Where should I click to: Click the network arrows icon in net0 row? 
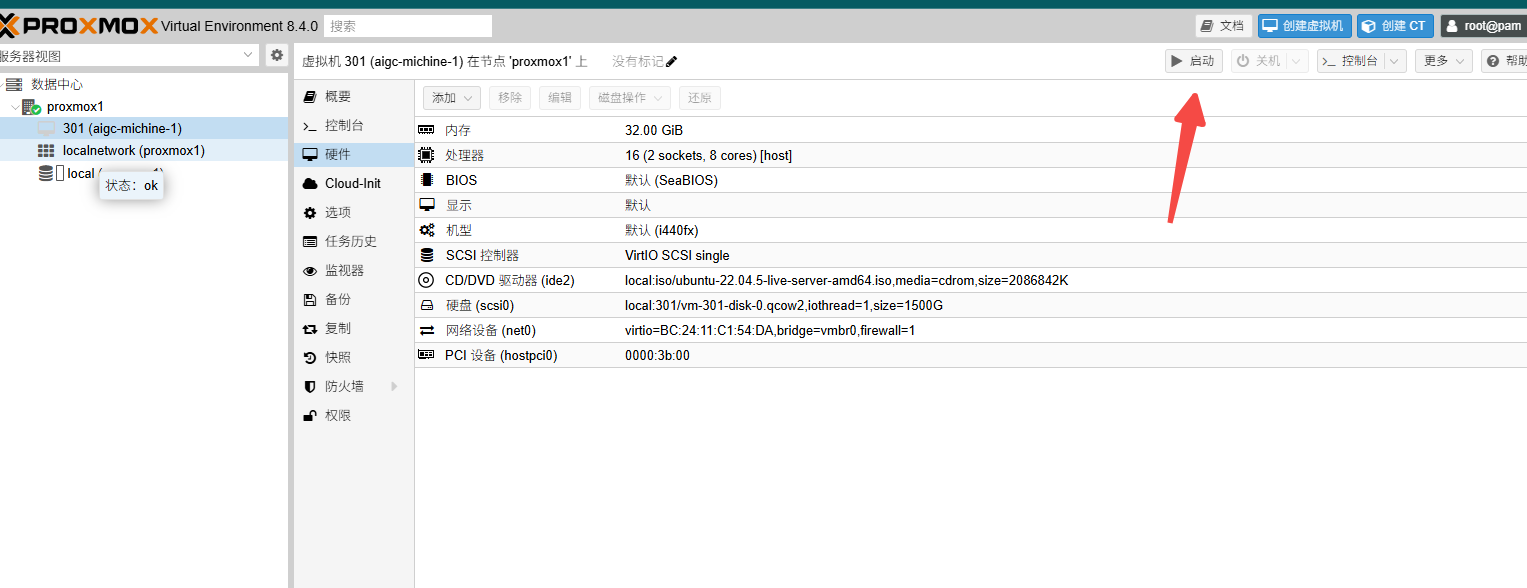click(x=427, y=330)
